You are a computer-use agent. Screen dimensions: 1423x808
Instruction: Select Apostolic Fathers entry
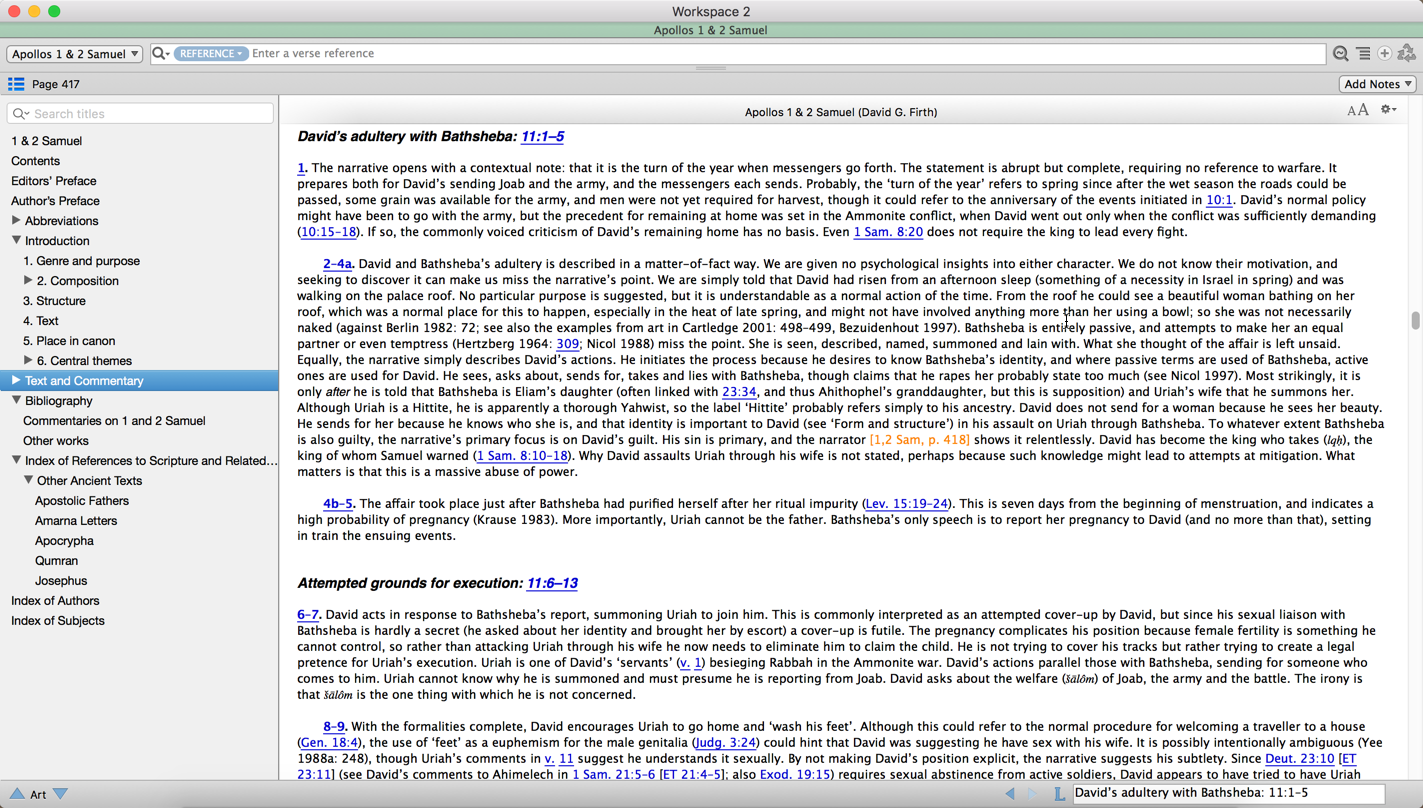[x=82, y=501]
